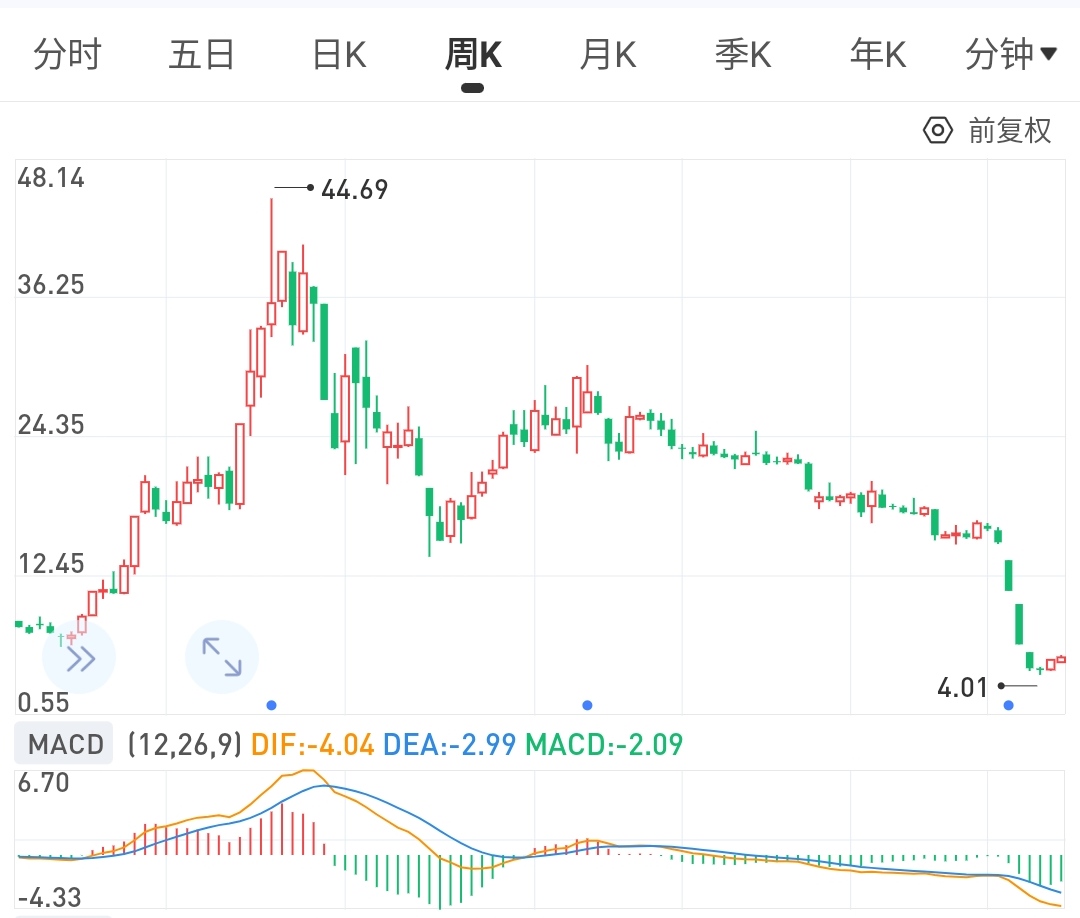Click the hexagon icon beside 前复权
This screenshot has height=918, width=1080.
tap(937, 130)
